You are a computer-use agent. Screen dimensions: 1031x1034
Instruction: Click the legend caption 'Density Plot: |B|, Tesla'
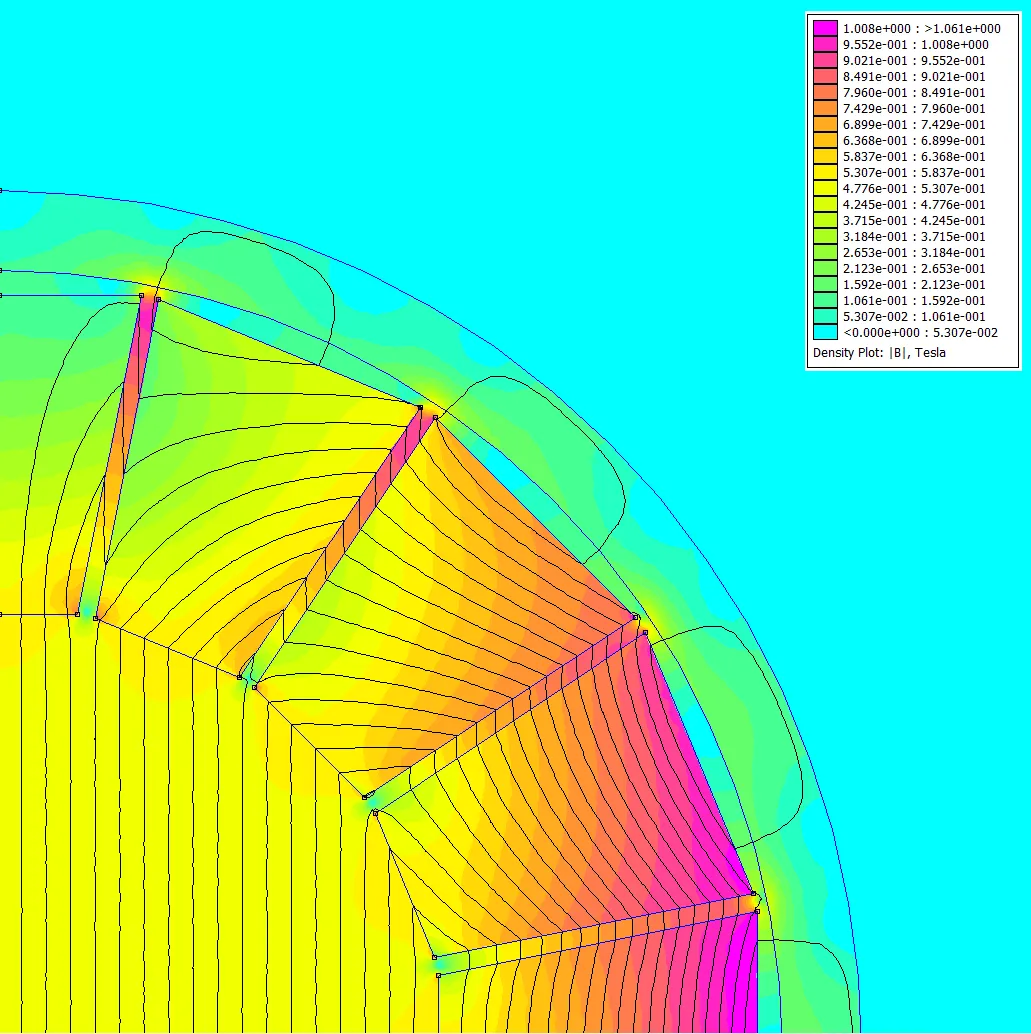(x=879, y=353)
